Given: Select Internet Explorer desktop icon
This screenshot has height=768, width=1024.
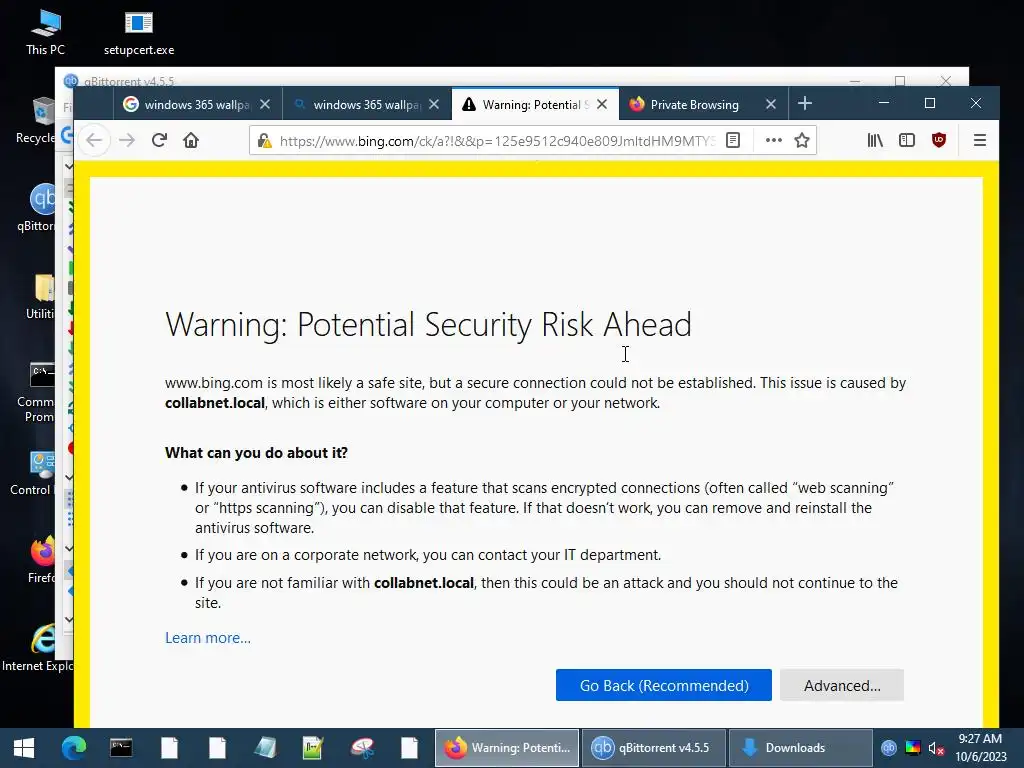Looking at the screenshot, I should pyautogui.click(x=38, y=648).
